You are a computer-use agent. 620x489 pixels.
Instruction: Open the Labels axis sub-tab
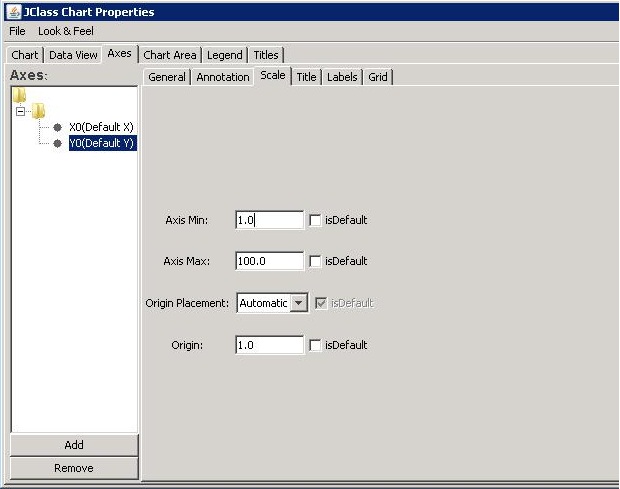[x=342, y=77]
